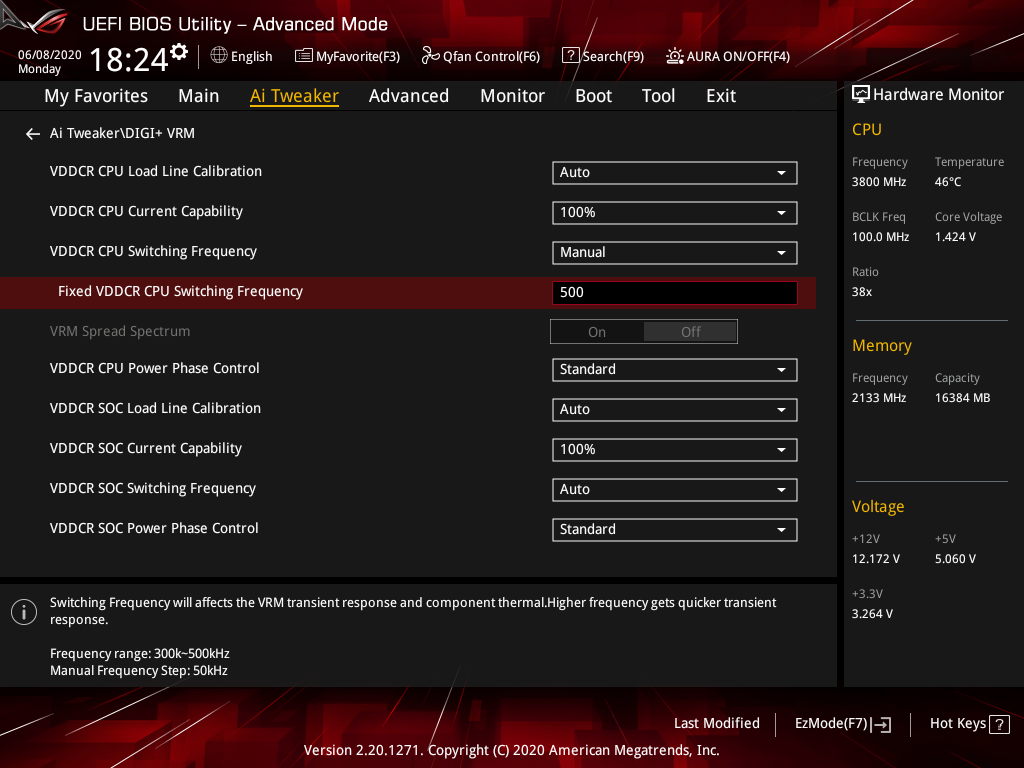1024x768 pixels.
Task: Click Fixed VDDCR CPU Switching Frequency value field
Action: 675,293
